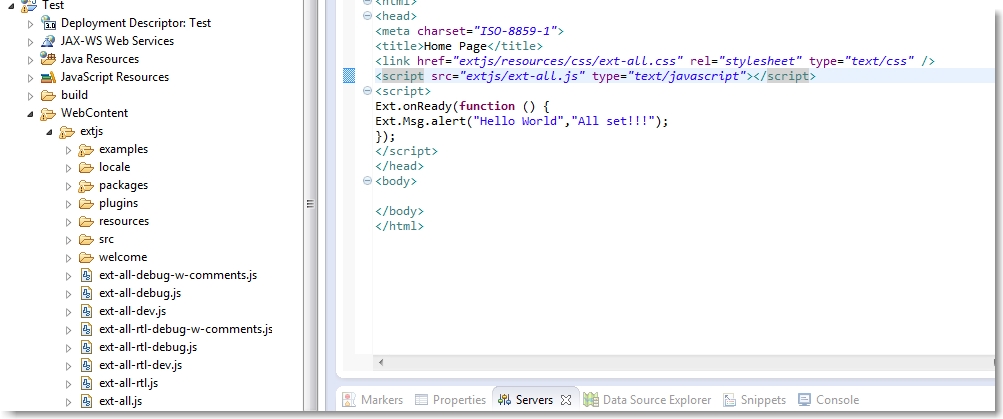Select the ext-all-dev.js file

click(132, 311)
